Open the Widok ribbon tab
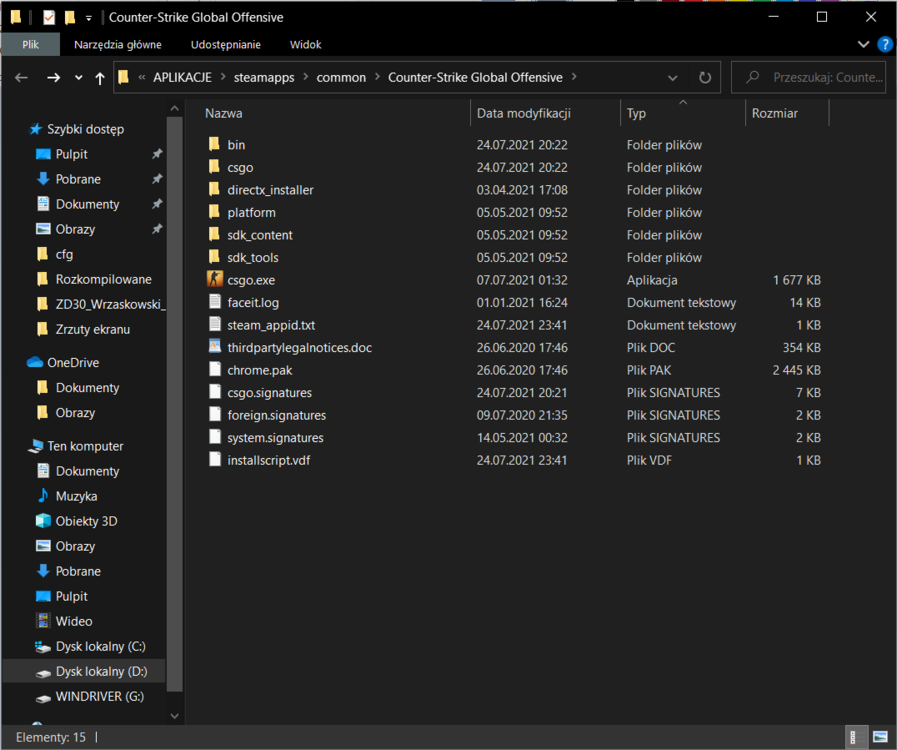Viewport: 897px width, 750px height. pos(305,45)
